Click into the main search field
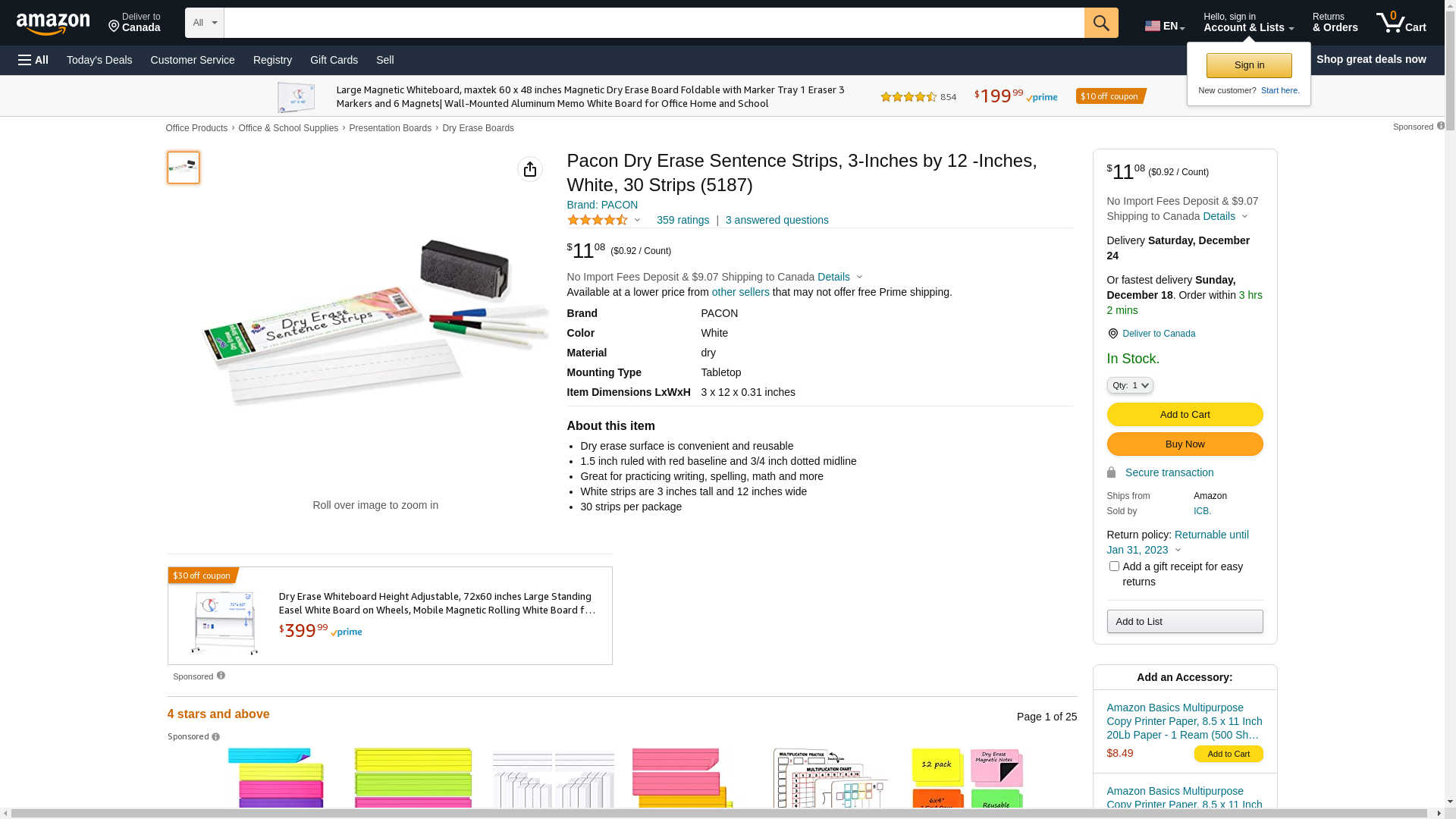1456x819 pixels. tap(652, 23)
